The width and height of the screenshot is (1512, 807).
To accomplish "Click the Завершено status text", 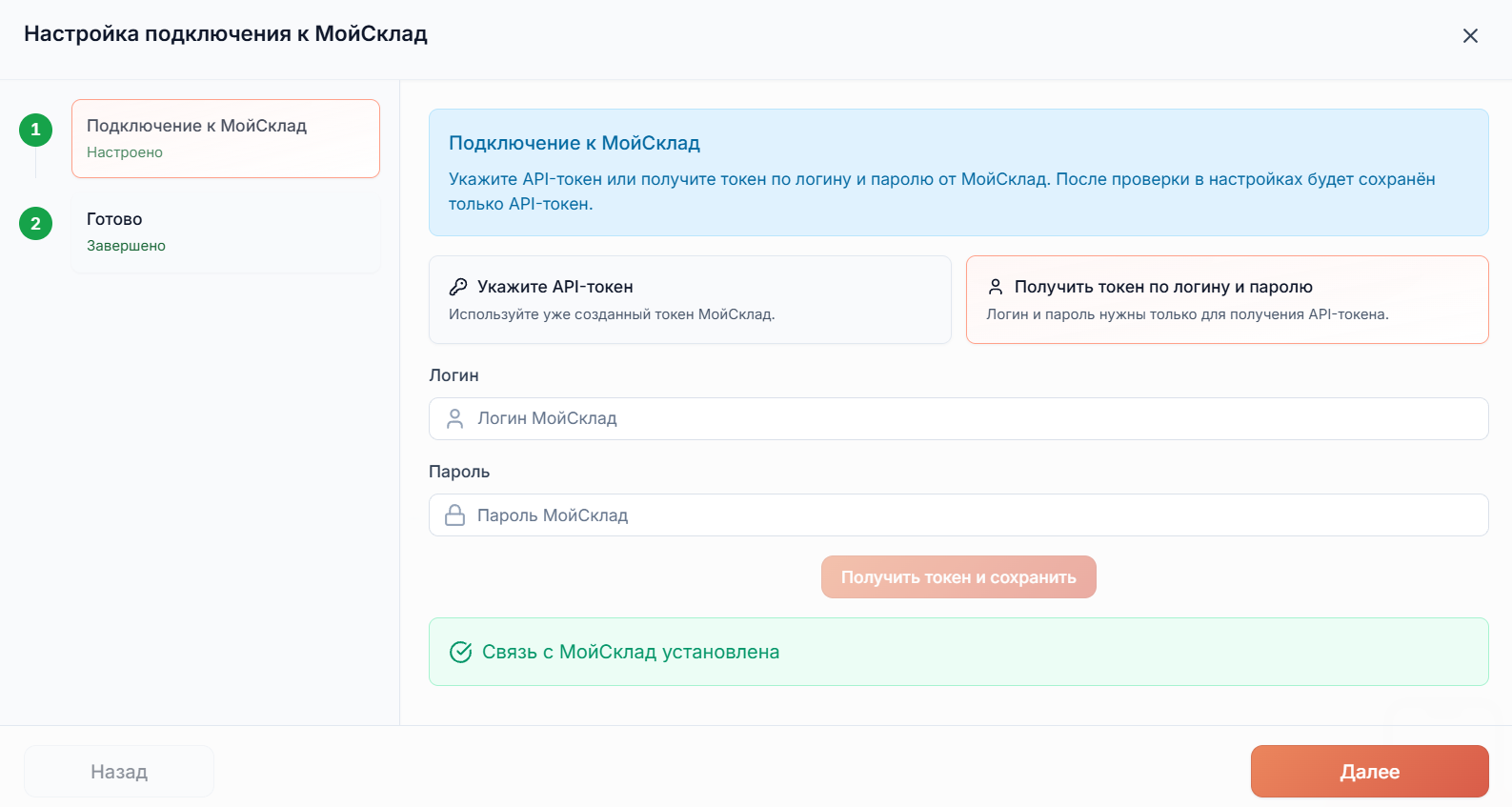I will click(x=126, y=246).
